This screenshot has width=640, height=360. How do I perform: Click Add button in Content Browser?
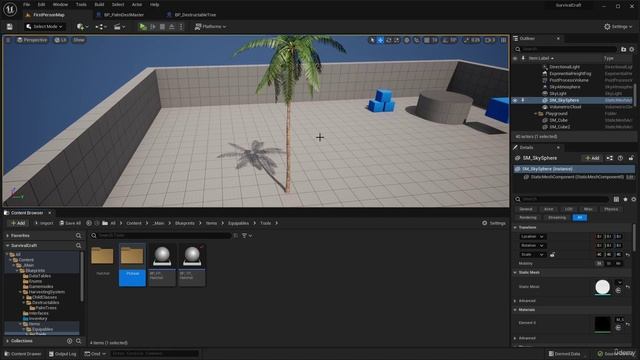pos(18,223)
